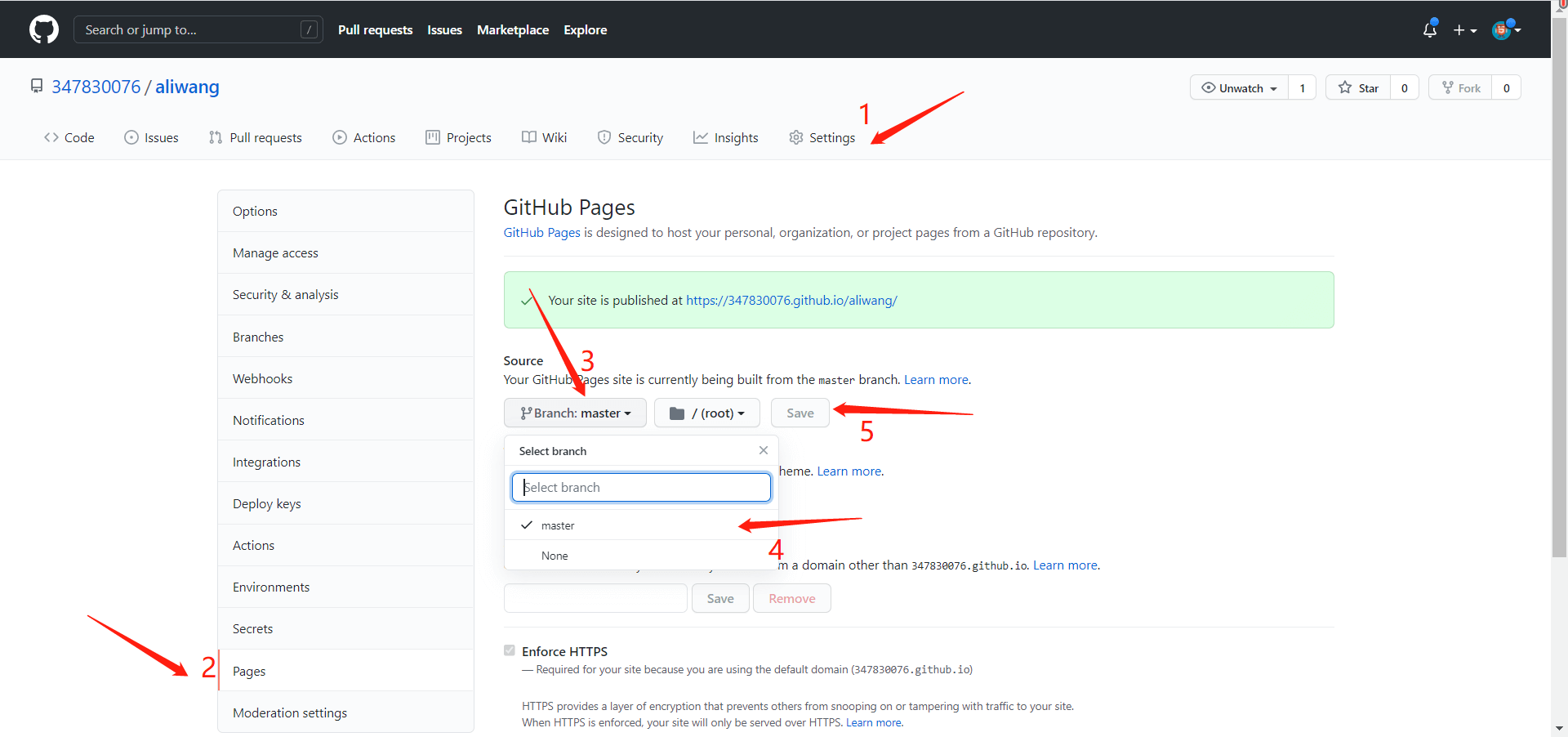Click the Insights graph icon

[x=701, y=137]
